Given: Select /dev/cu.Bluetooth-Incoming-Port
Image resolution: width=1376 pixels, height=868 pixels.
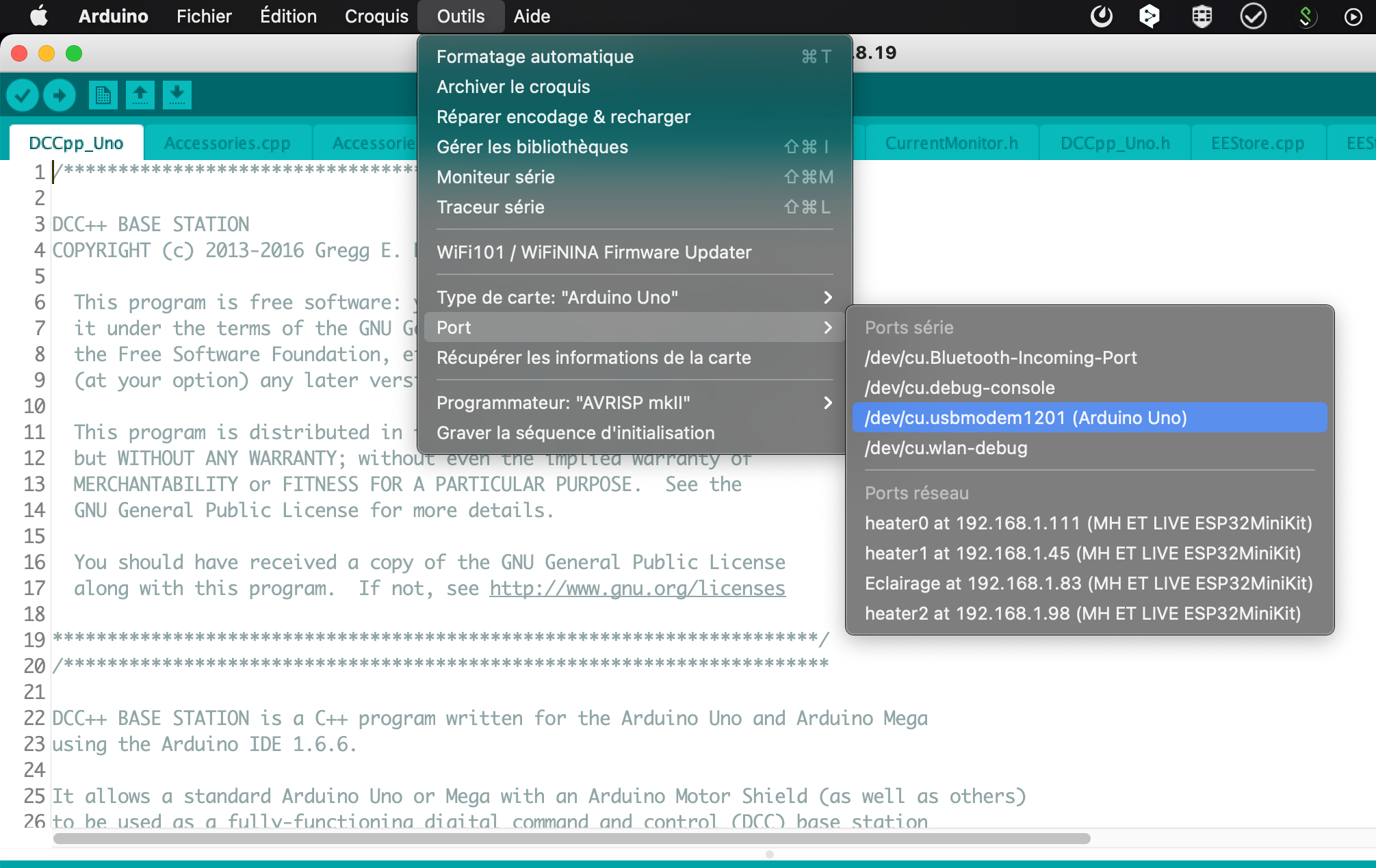Looking at the screenshot, I should click(x=1089, y=358).
